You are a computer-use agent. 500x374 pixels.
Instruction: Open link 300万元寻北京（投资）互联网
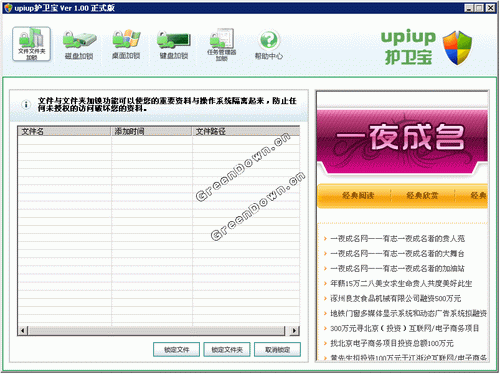click(x=405, y=329)
